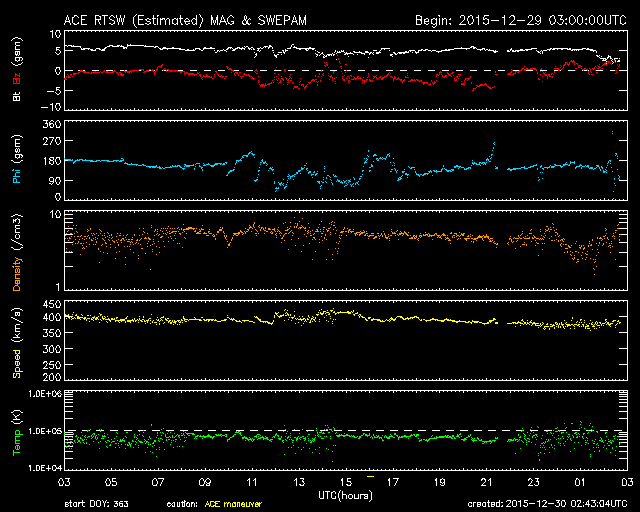Click the 1.0E+06 tick on Temp axis
The image size is (640, 512).
39,394
